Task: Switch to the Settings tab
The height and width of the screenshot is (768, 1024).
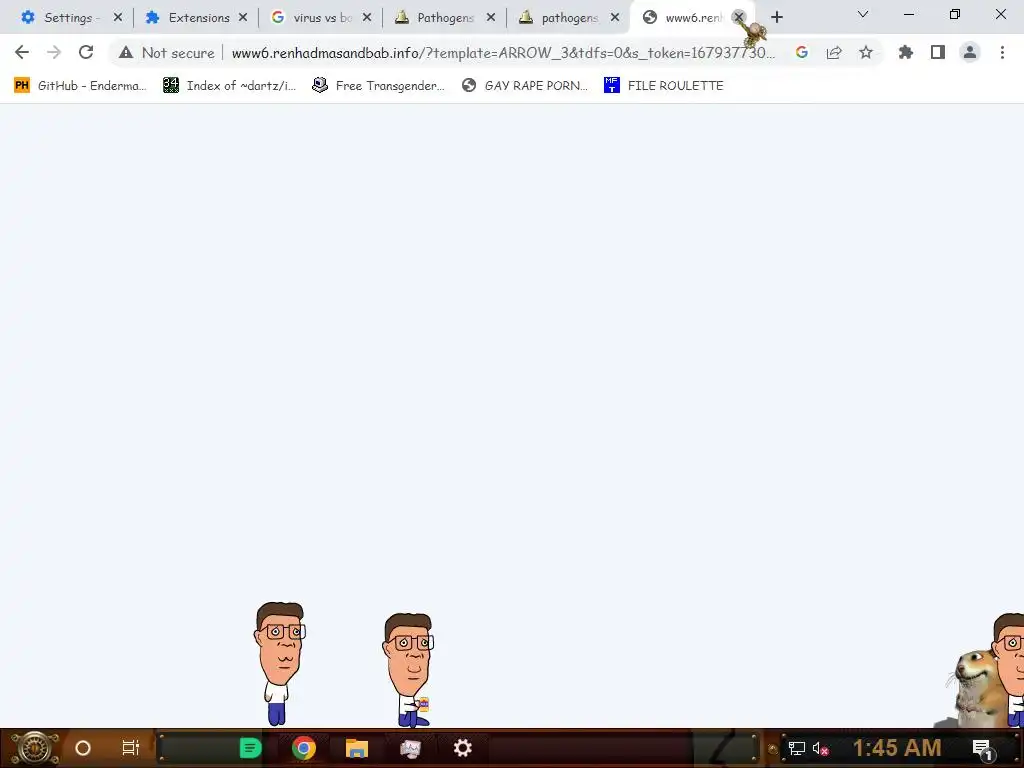Action: [x=62, y=18]
